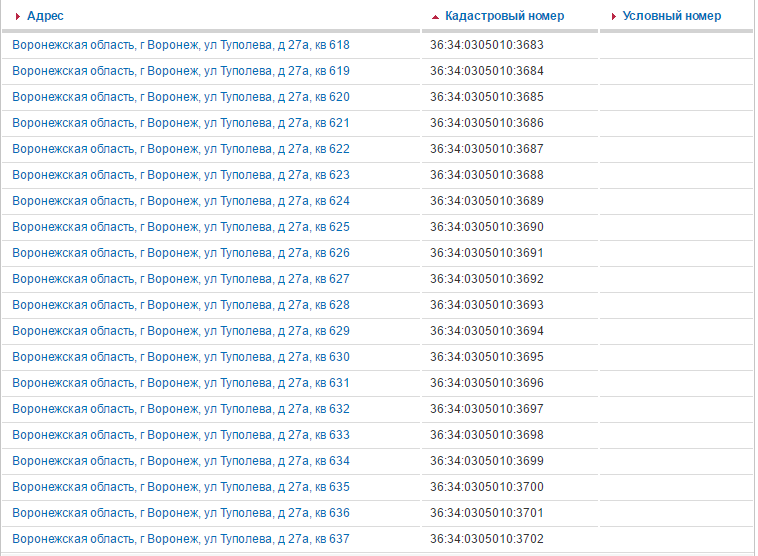Sort table by Адрес column header text
Screen dimensions: 758x556
[45, 16]
